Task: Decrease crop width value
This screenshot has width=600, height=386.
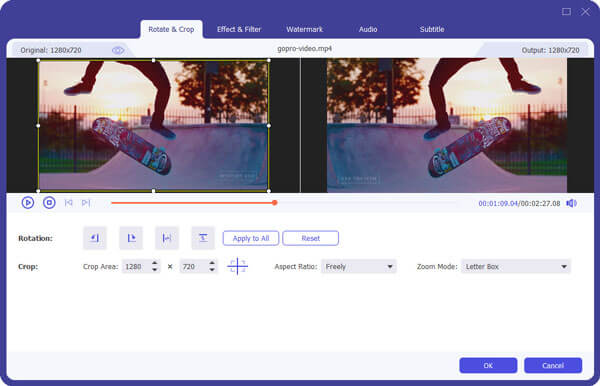Action: pos(155,270)
